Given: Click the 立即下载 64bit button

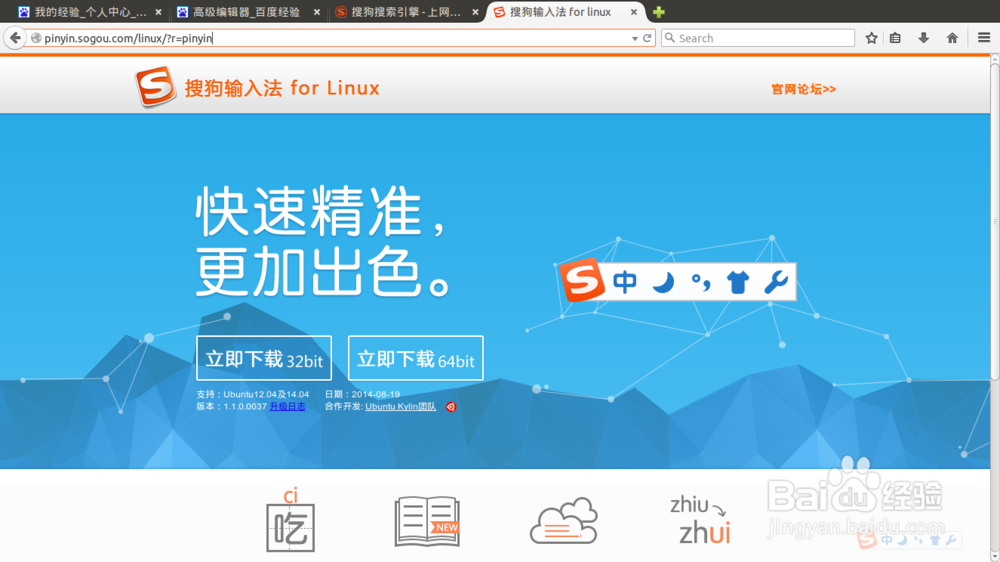Looking at the screenshot, I should 416,359.
